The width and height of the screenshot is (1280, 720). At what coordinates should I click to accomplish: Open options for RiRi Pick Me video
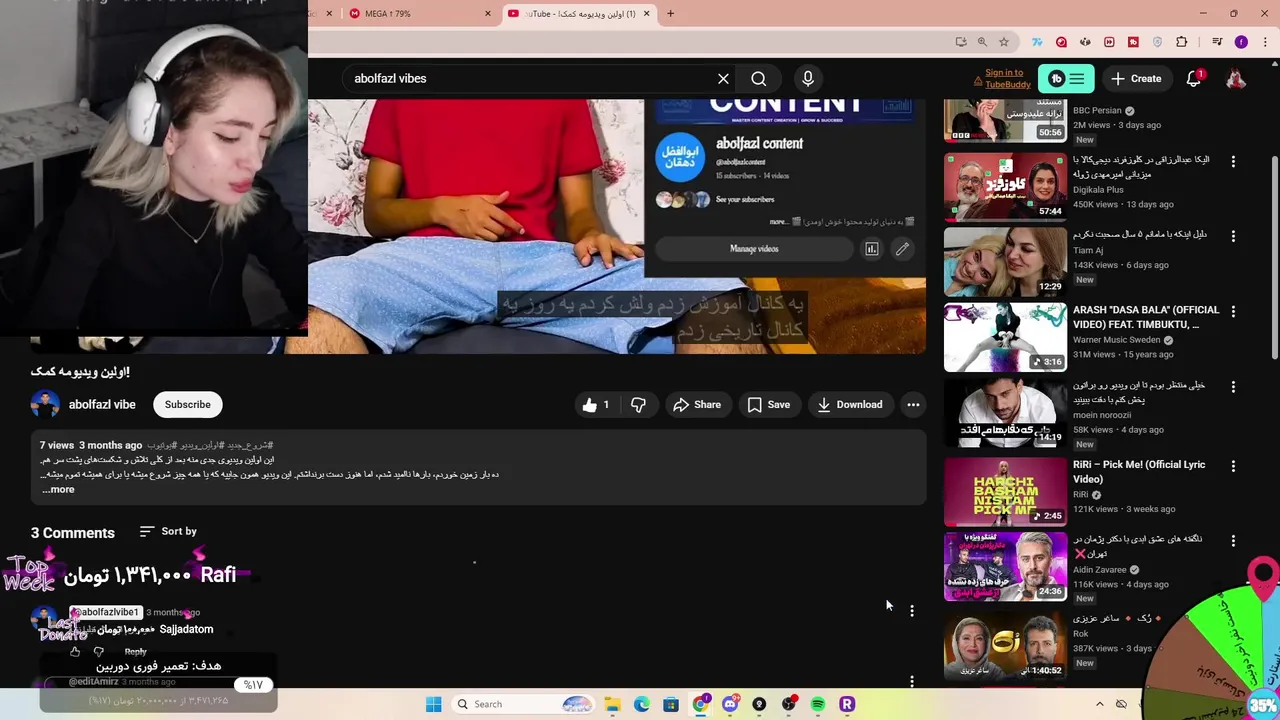coord(1233,466)
